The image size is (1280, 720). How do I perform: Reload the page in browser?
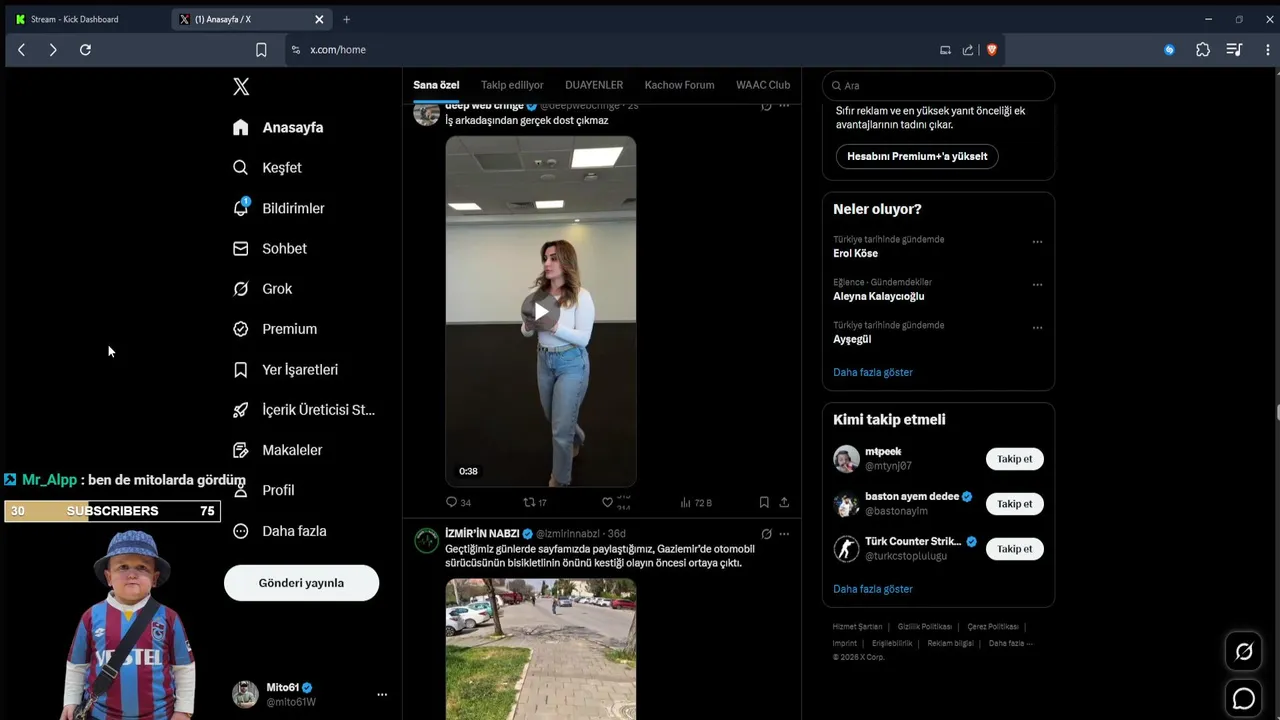coord(85,50)
